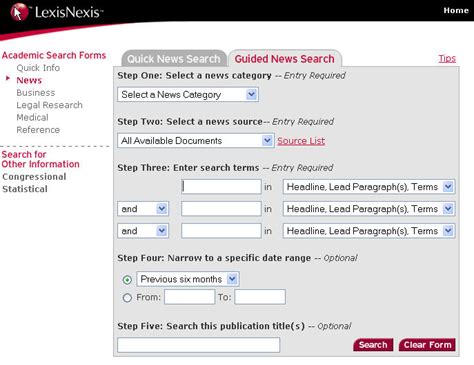The width and height of the screenshot is (474, 365).
Task: Open second row Headline, Lead Paragraph(s) dropdown
Action: coord(369,209)
